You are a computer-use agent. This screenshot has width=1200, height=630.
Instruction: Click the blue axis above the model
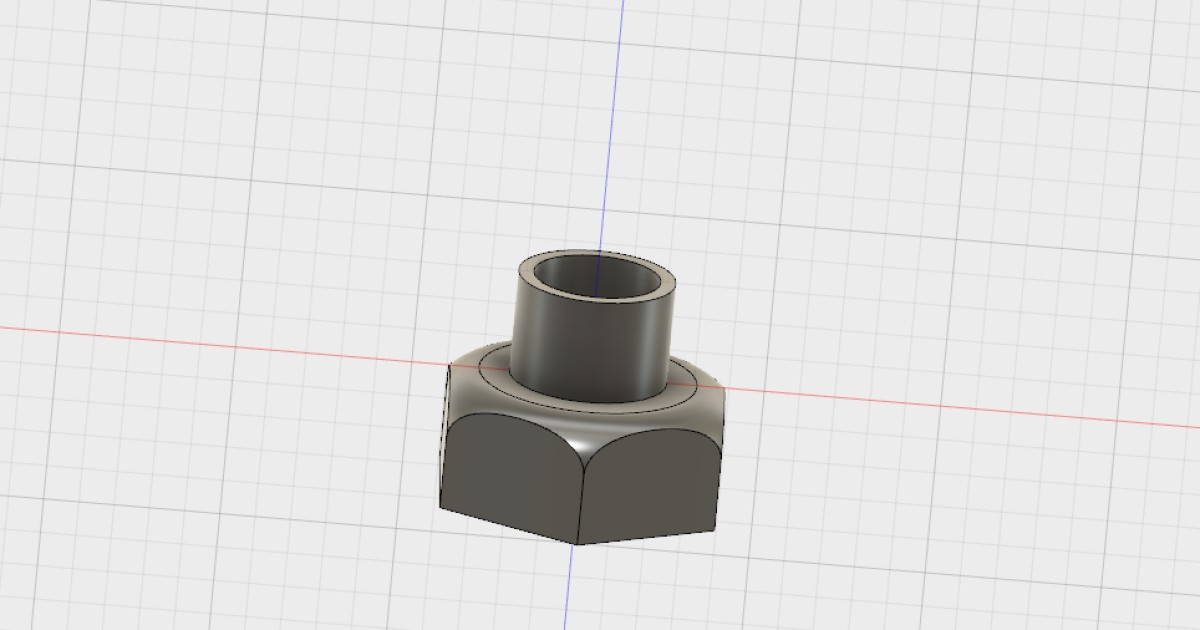(x=615, y=100)
